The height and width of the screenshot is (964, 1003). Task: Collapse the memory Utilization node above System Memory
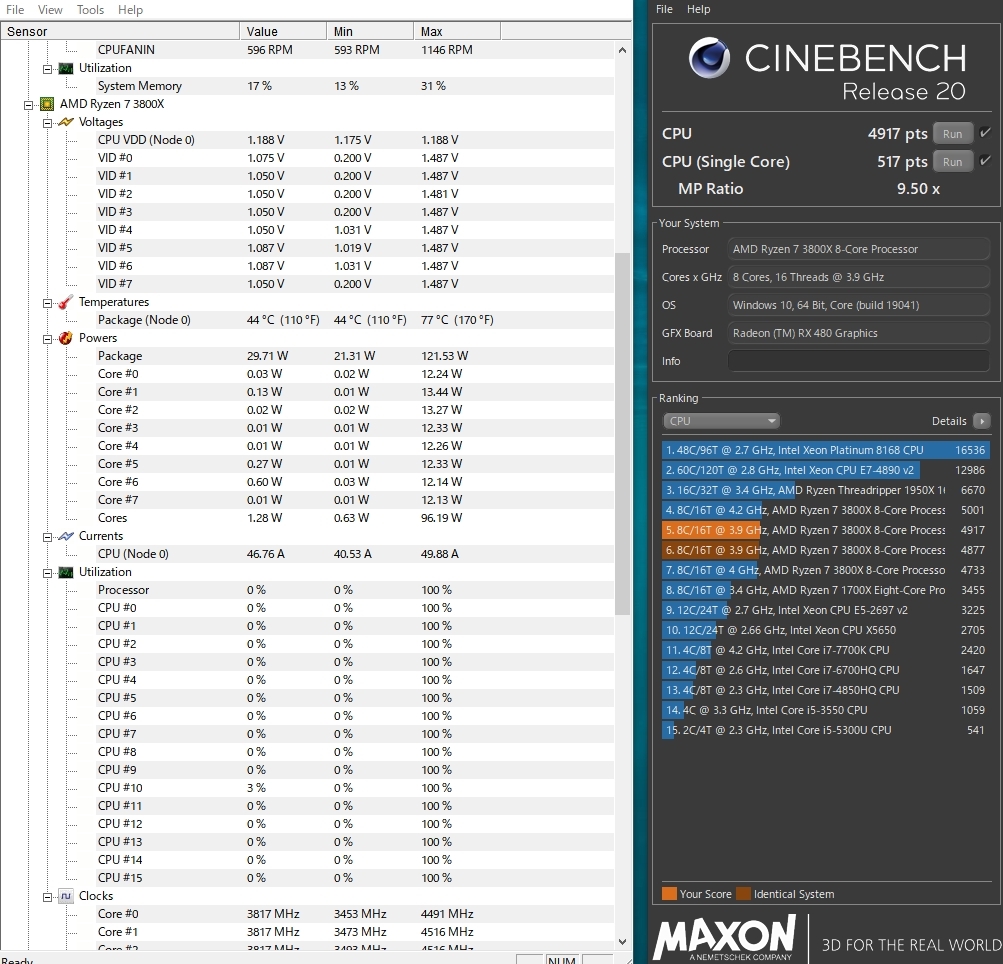pyautogui.click(x=47, y=69)
